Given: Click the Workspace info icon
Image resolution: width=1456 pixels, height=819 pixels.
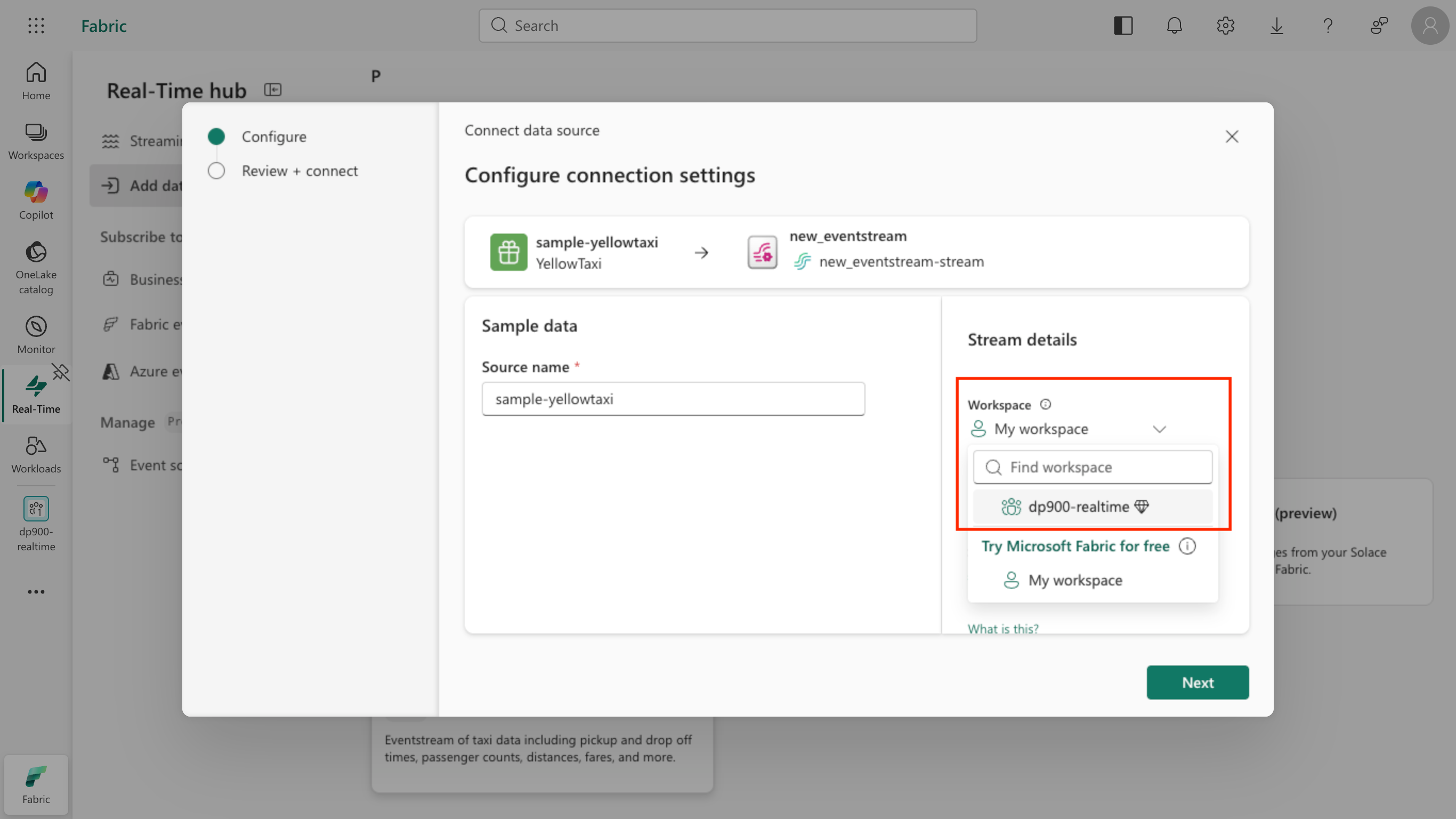Looking at the screenshot, I should point(1046,404).
